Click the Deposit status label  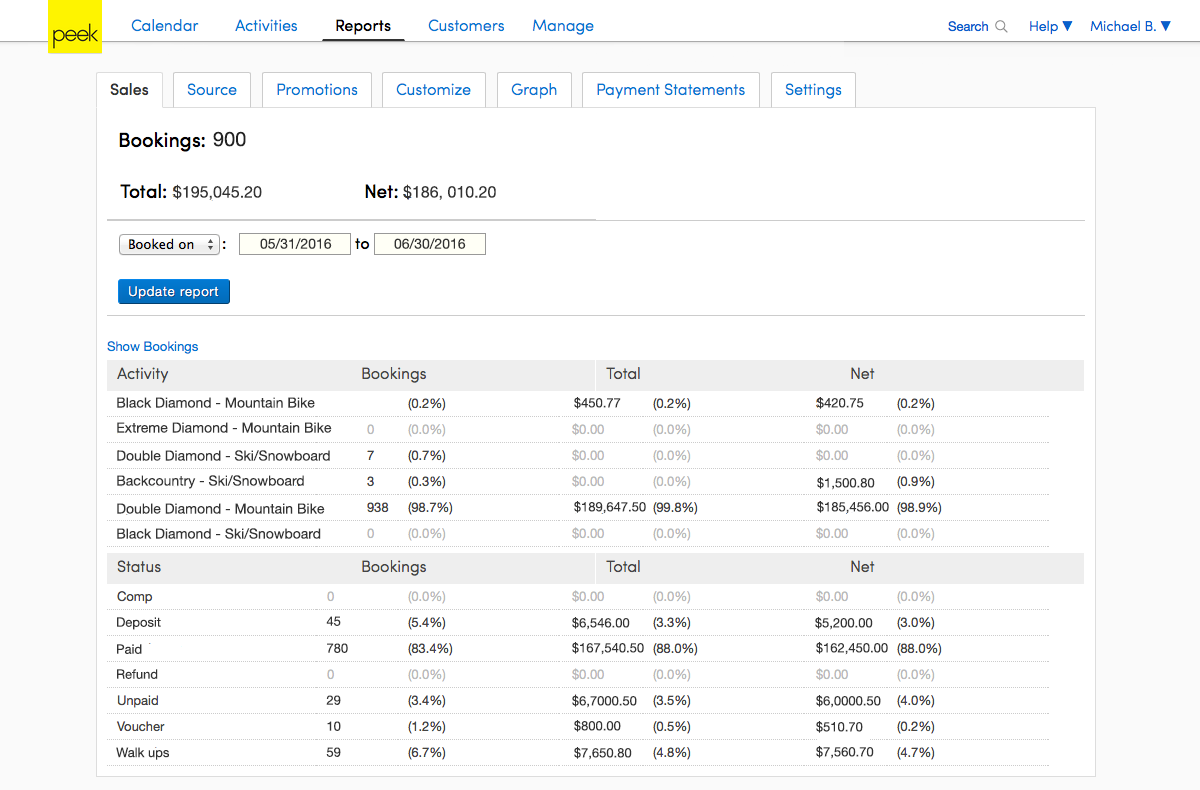(138, 622)
